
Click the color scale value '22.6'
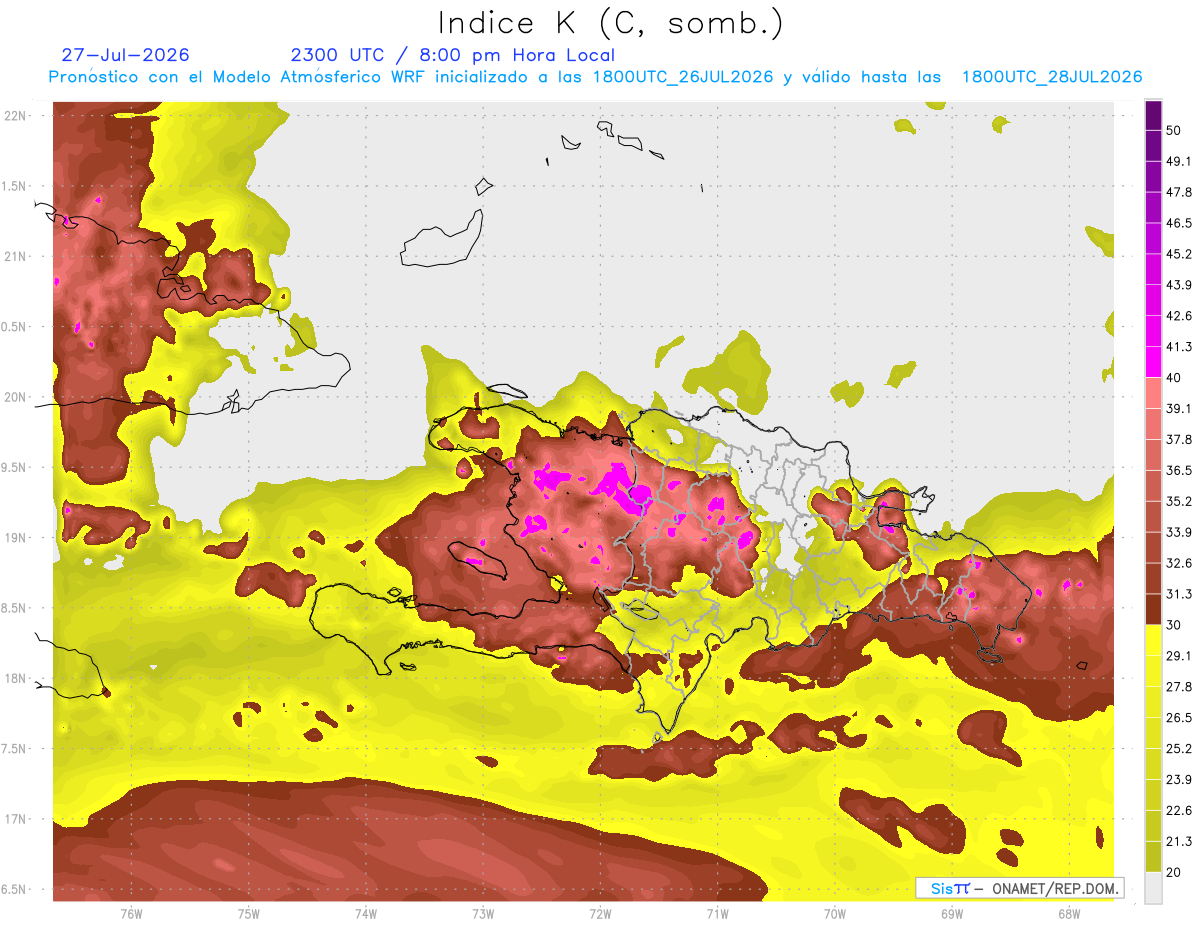(1179, 811)
